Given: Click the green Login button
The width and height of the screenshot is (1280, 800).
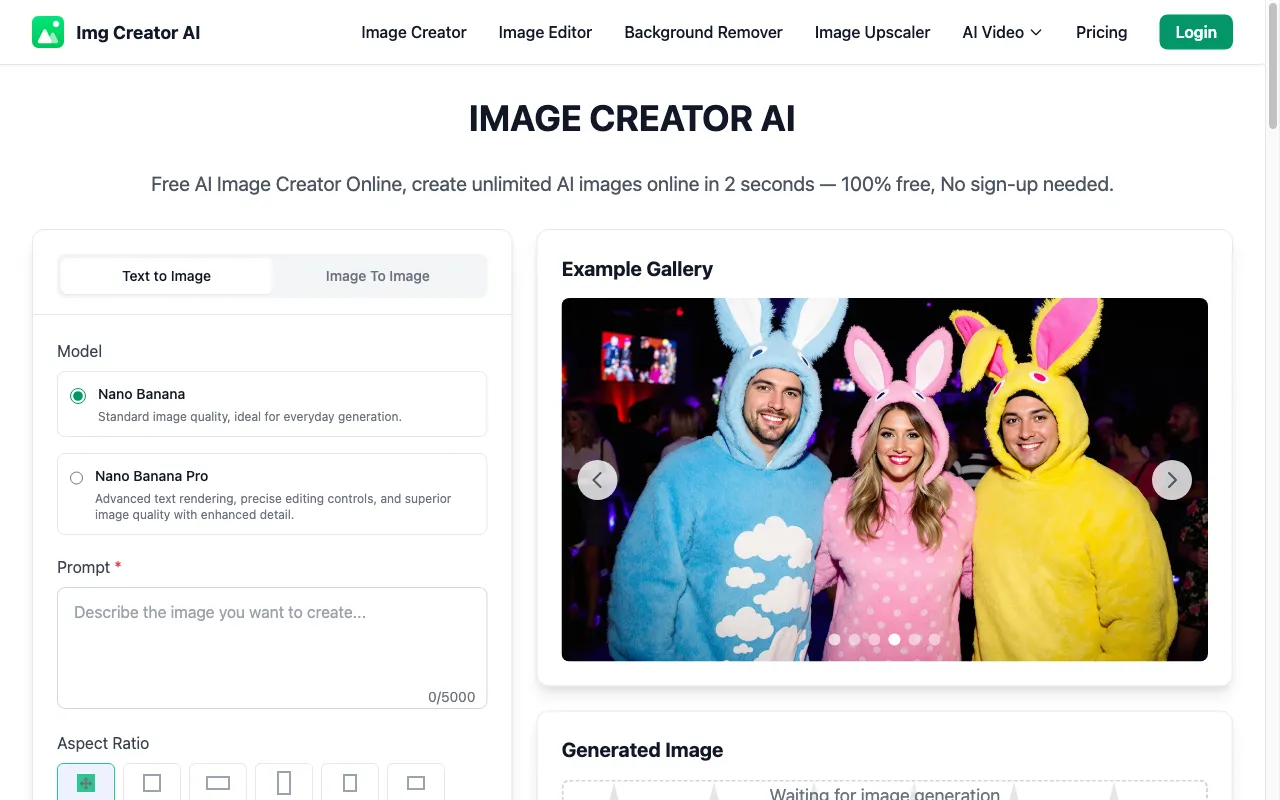Looking at the screenshot, I should [x=1196, y=32].
